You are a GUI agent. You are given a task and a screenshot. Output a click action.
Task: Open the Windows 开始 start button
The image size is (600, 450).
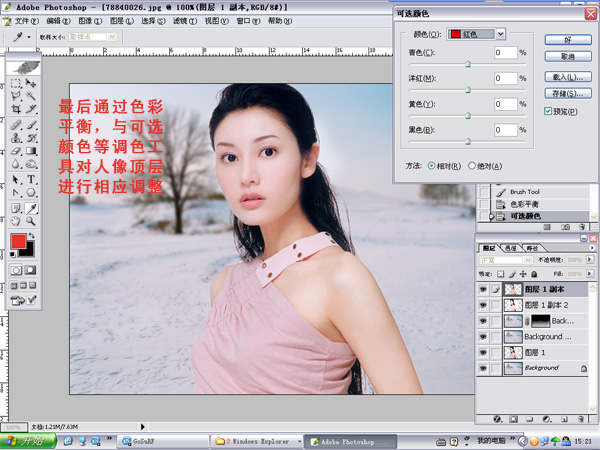point(28,441)
